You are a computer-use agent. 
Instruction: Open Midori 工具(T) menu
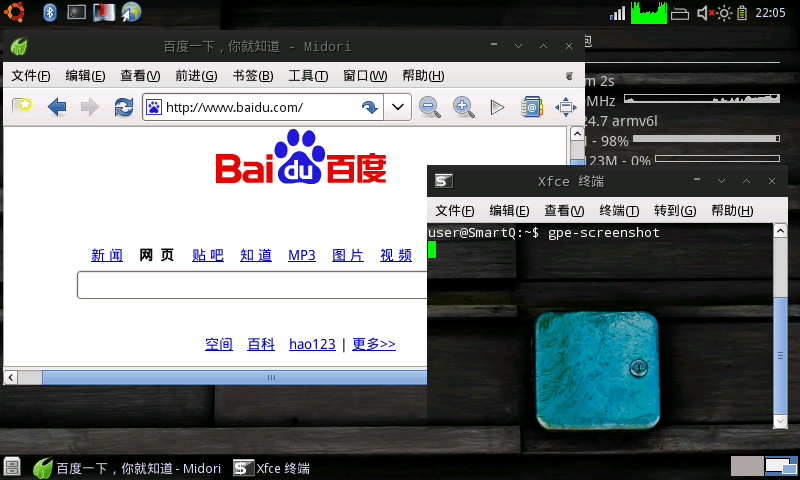(308, 76)
